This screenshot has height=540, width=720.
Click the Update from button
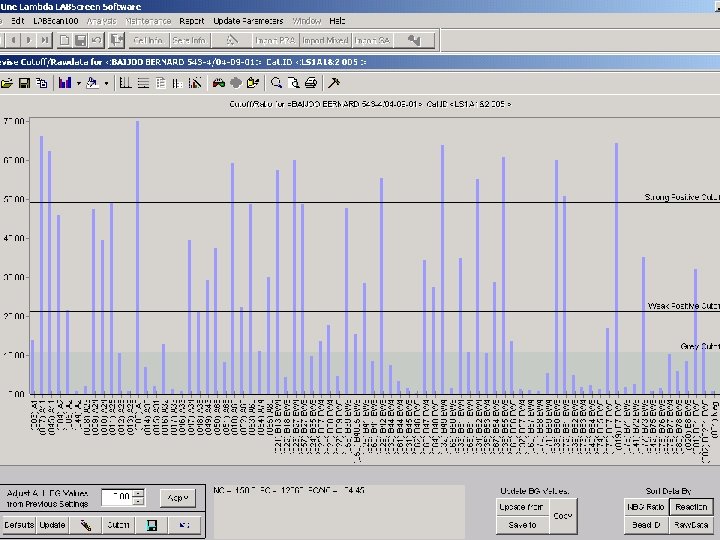click(x=521, y=507)
